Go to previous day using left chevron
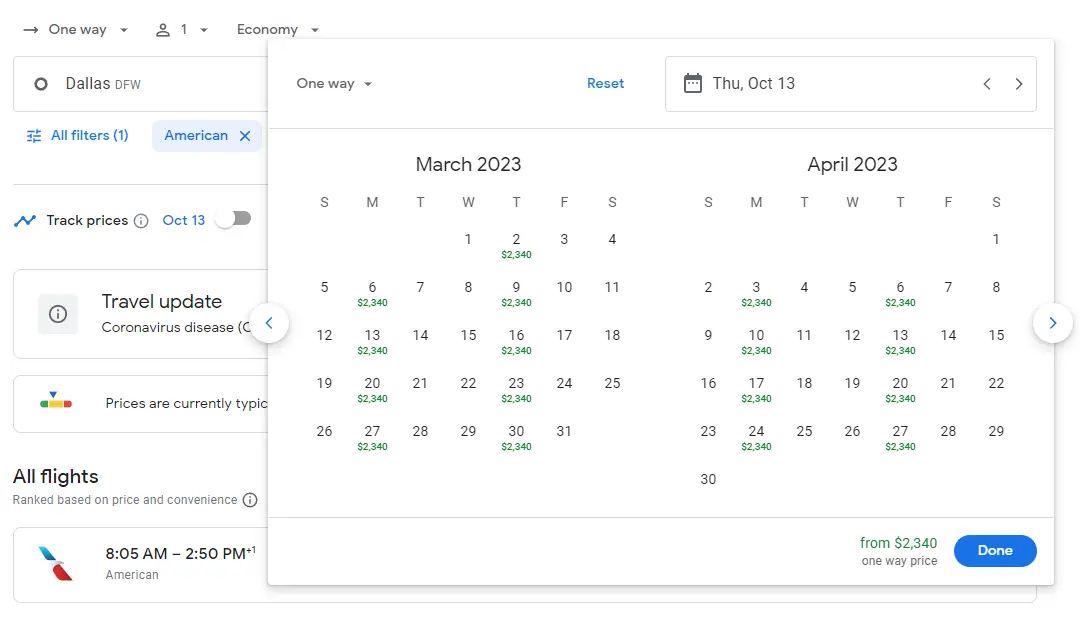Image resolution: width=1080 pixels, height=628 pixels. (x=987, y=84)
